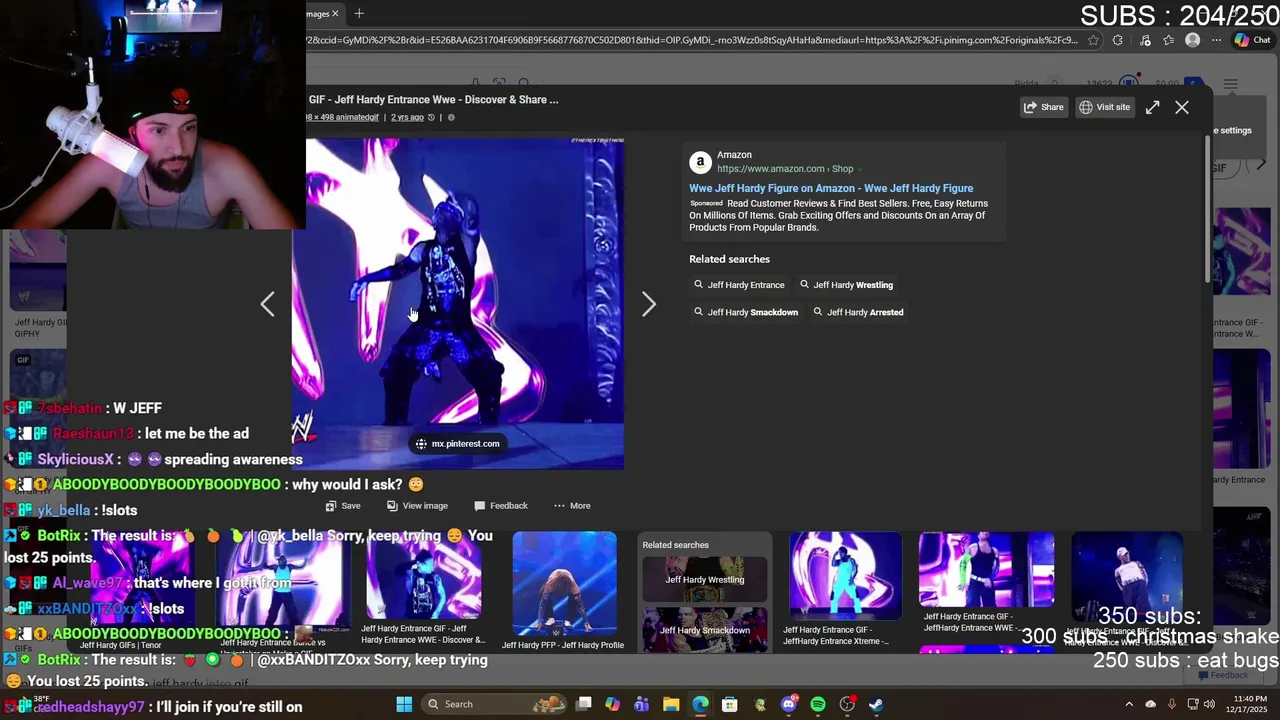Go to the next image arrow
Image resolution: width=1280 pixels, height=720 pixels.
(649, 304)
